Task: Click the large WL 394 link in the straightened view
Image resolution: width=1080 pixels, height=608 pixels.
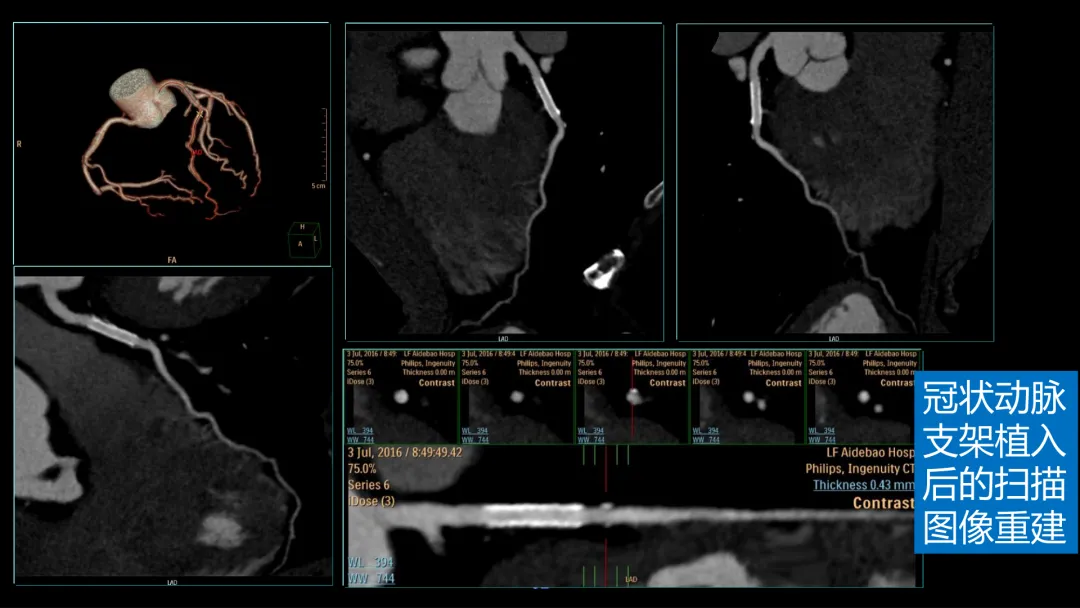Action: point(371,563)
